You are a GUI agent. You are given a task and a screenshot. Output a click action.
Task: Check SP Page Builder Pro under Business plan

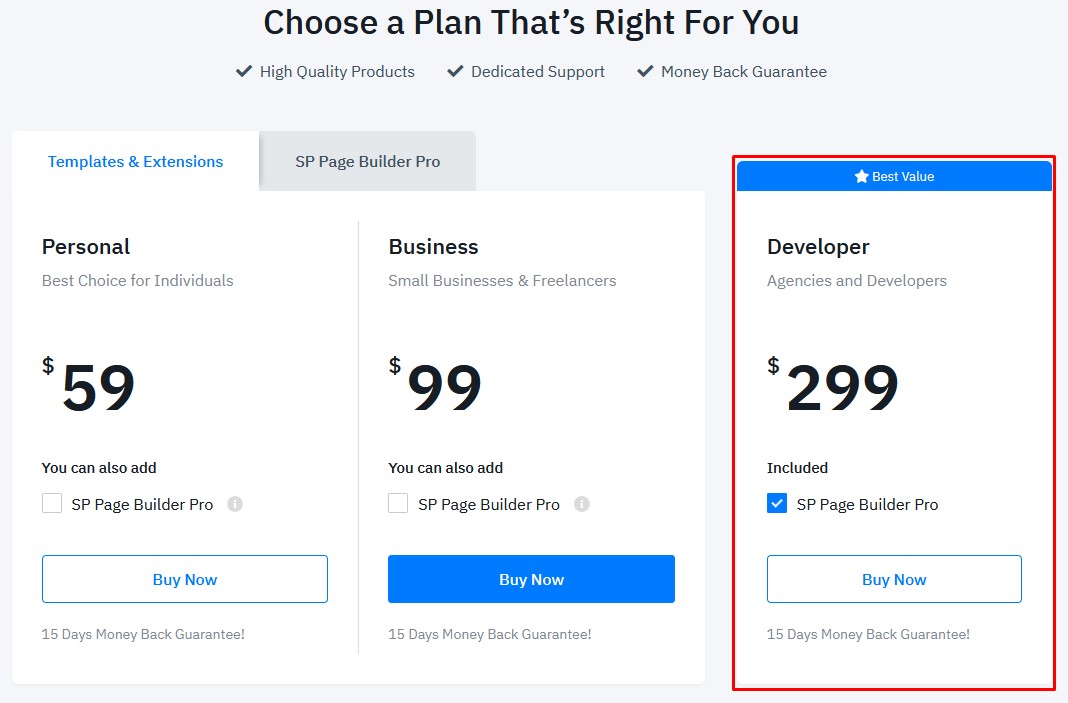click(398, 503)
